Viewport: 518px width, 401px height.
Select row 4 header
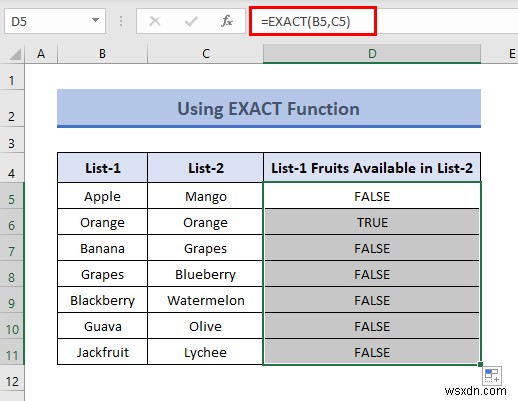coord(12,168)
